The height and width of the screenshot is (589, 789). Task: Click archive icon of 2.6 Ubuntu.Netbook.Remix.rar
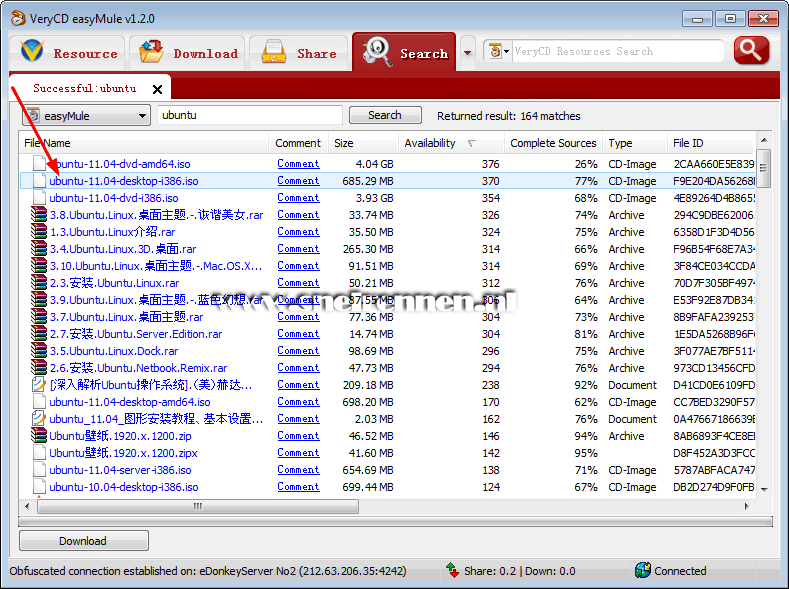[x=39, y=368]
